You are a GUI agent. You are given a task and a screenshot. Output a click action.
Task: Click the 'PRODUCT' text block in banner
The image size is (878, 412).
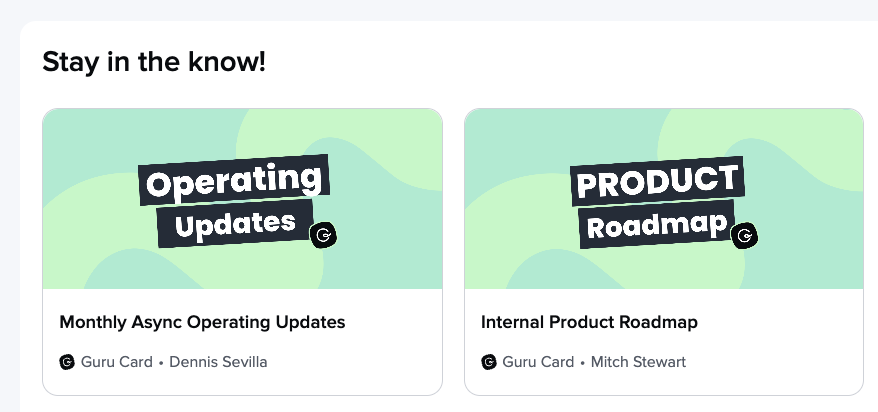(657, 181)
